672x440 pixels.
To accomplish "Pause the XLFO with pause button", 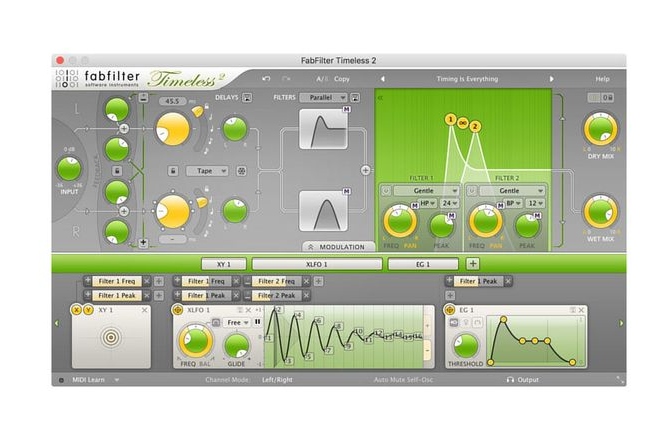I will click(258, 322).
